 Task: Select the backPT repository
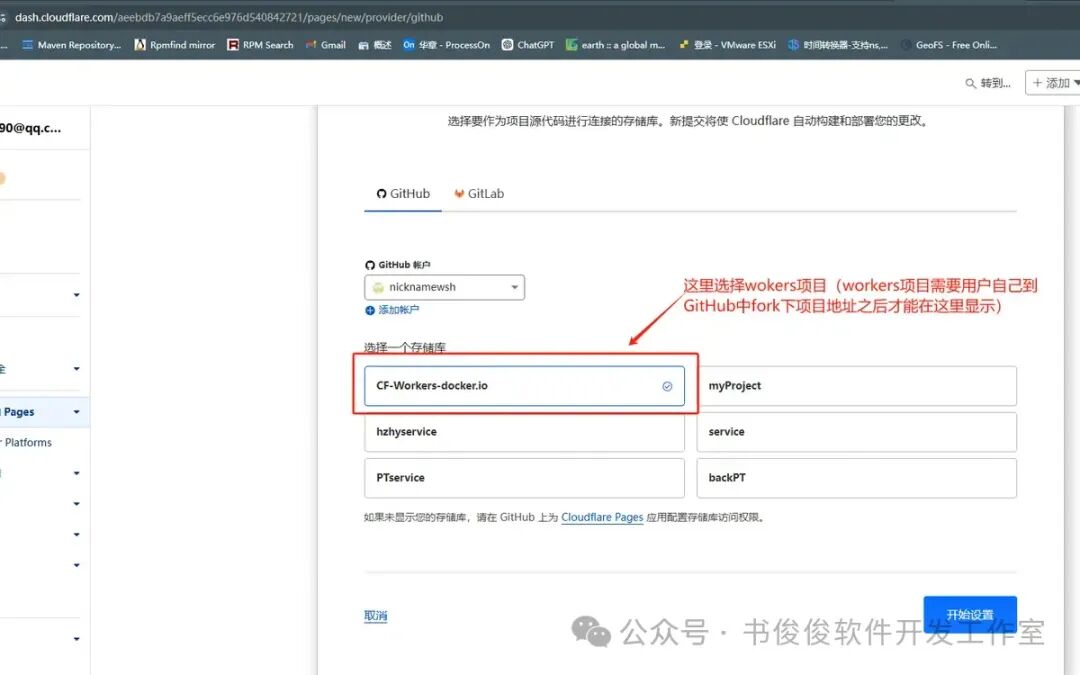(x=856, y=478)
